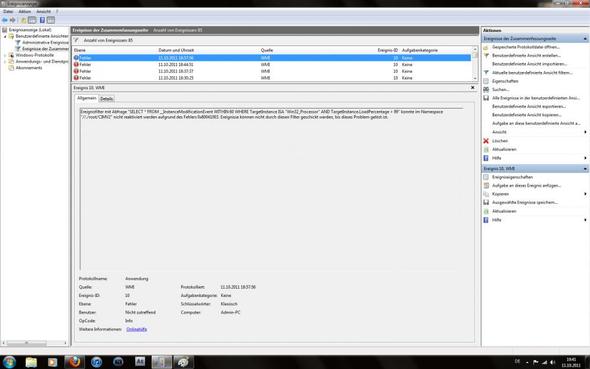Screen dimensions: 590x369
Task: Sort by Ereignis-ID column header
Action: click(388, 50)
